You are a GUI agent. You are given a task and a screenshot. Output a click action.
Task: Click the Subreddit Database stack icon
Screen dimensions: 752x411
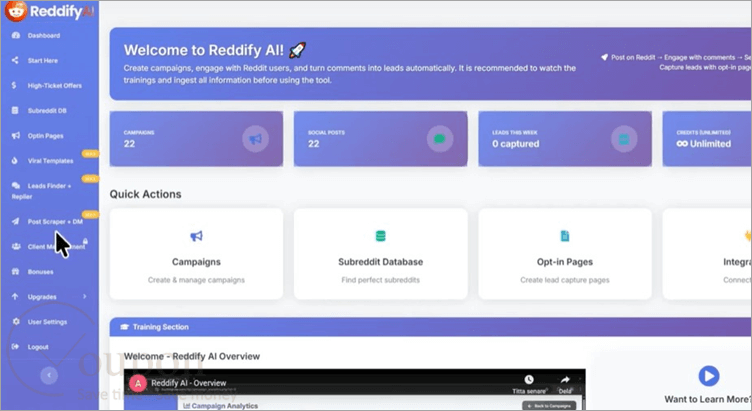pos(380,236)
